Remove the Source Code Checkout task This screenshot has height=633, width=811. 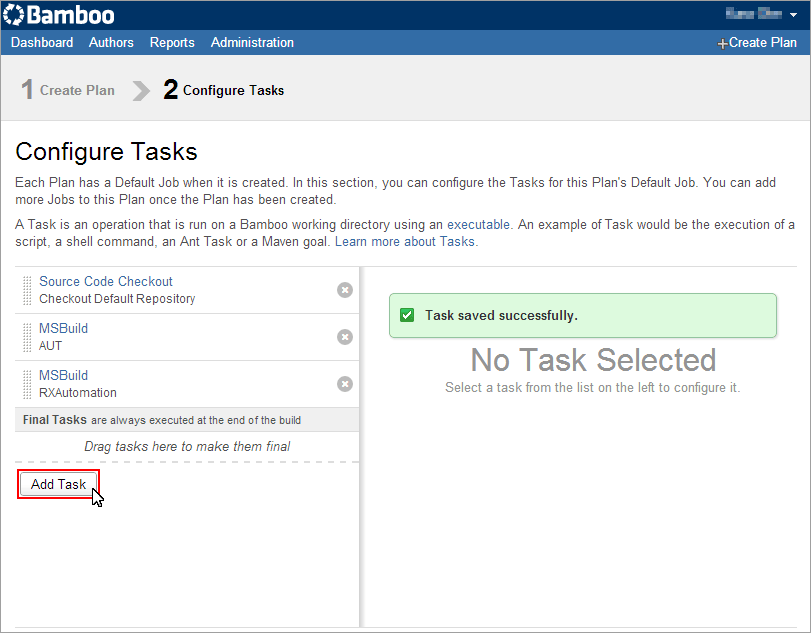345,290
